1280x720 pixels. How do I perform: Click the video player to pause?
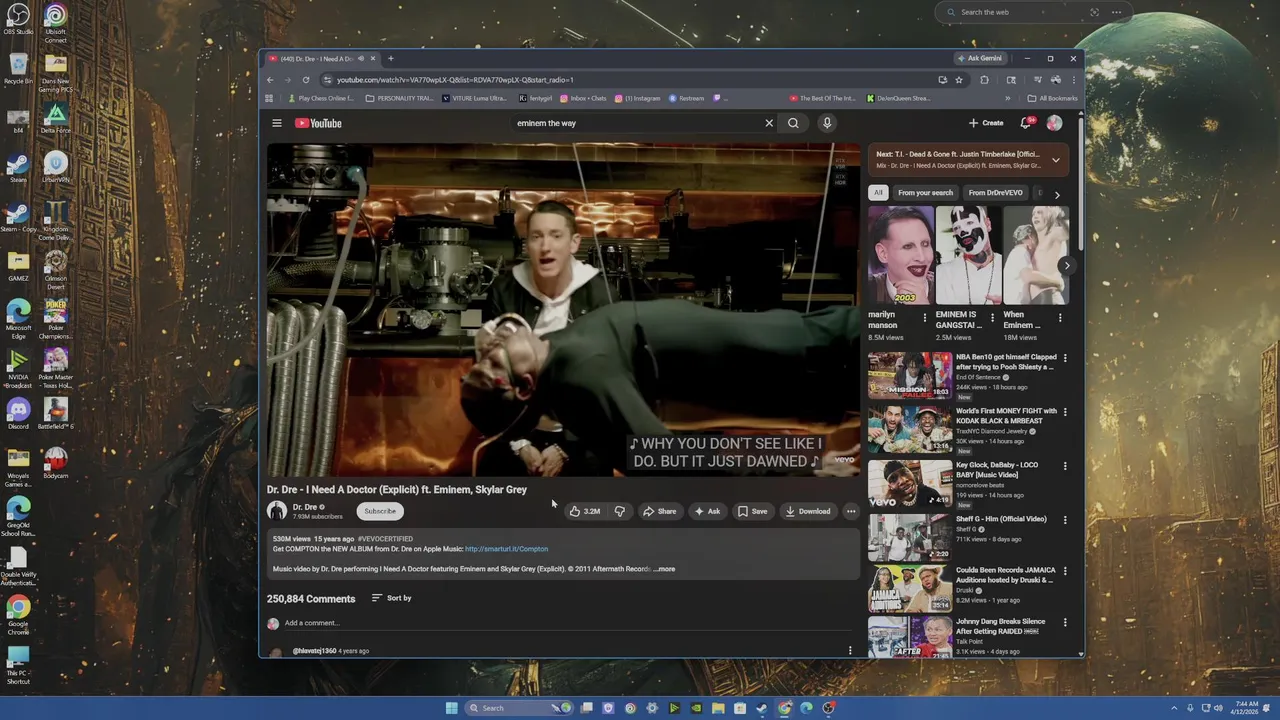coord(563,309)
